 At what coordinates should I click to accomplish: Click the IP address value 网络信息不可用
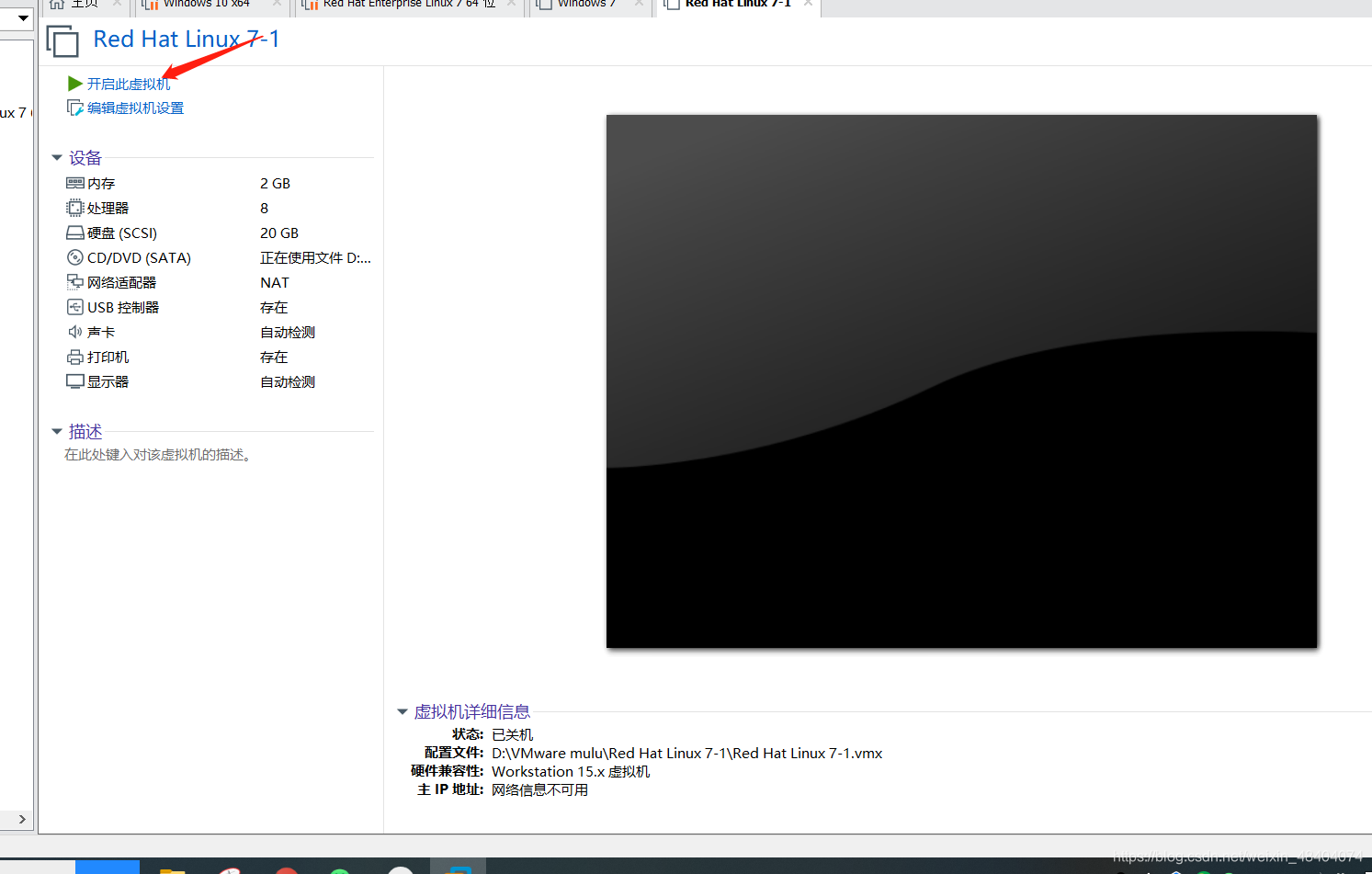coord(539,790)
